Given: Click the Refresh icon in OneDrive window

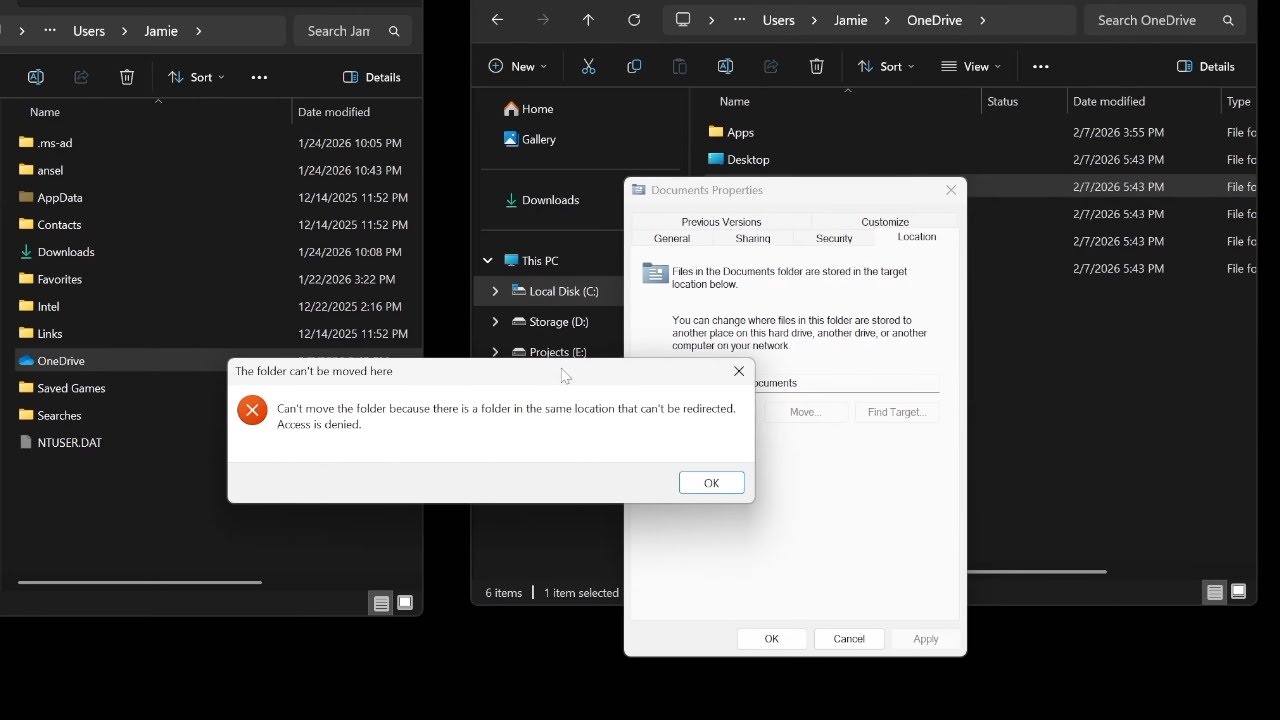Looking at the screenshot, I should (634, 20).
